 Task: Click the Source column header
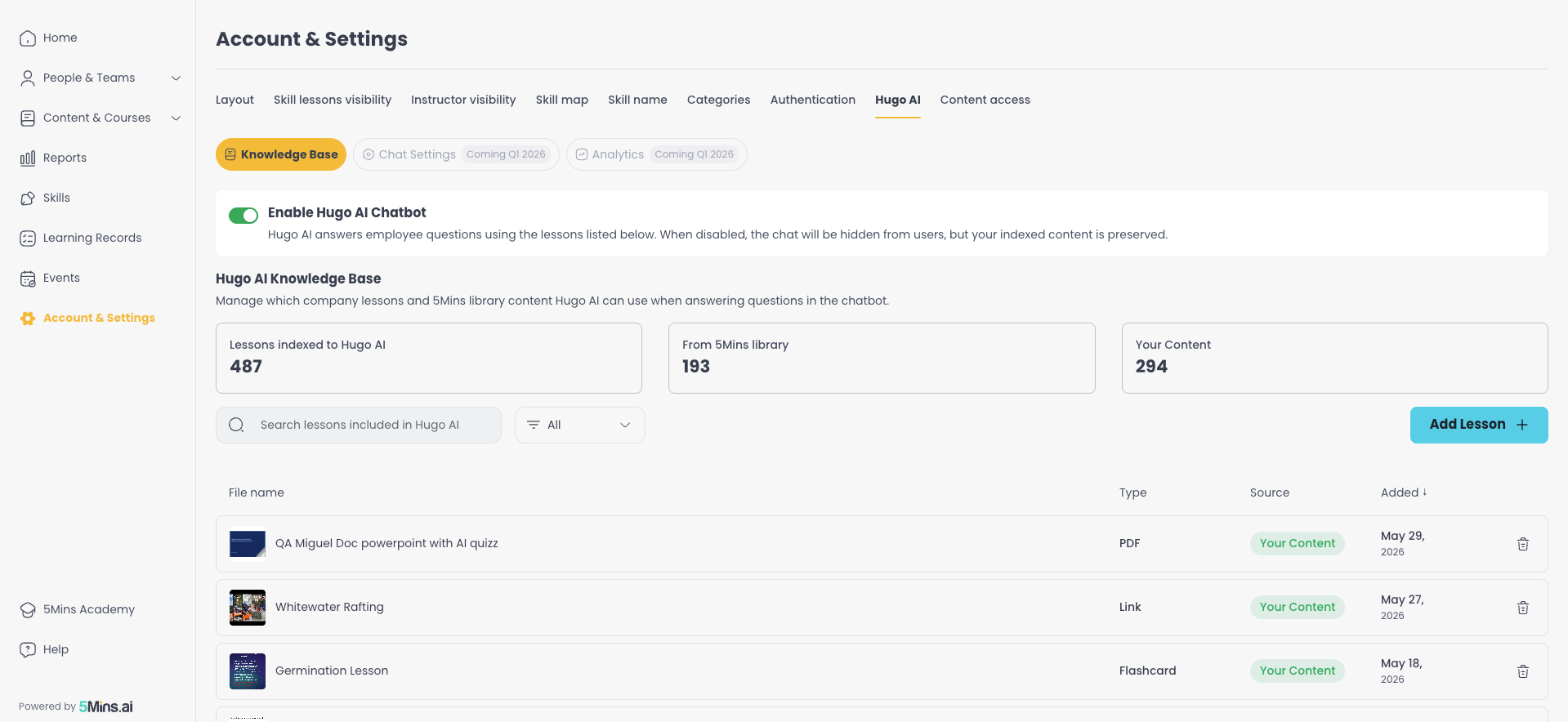[1270, 492]
